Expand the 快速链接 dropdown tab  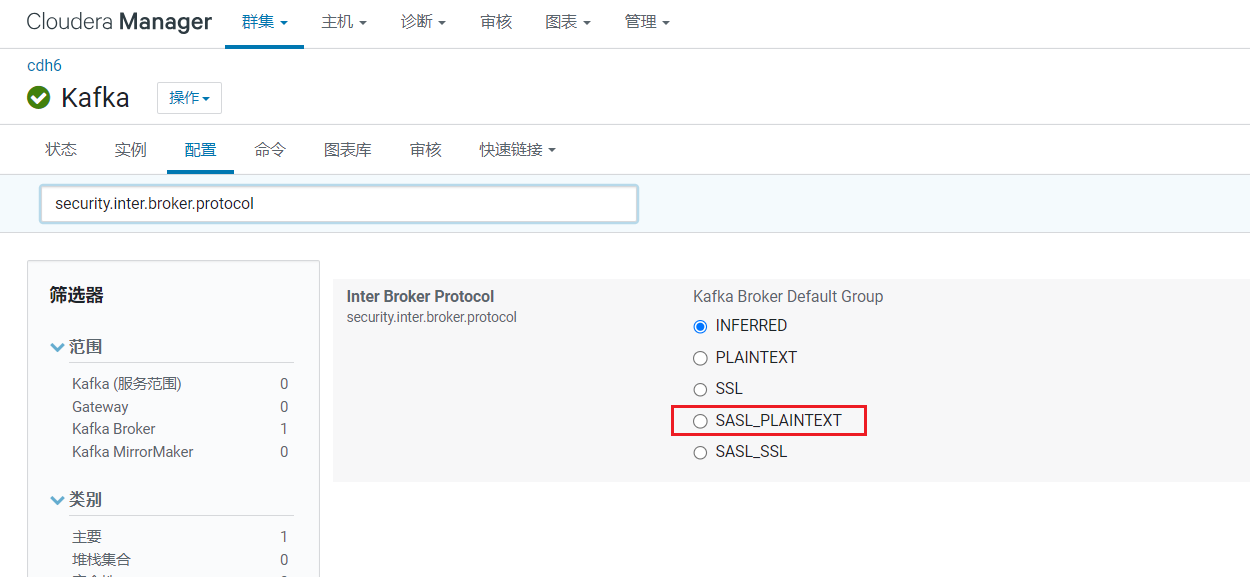pos(517,150)
